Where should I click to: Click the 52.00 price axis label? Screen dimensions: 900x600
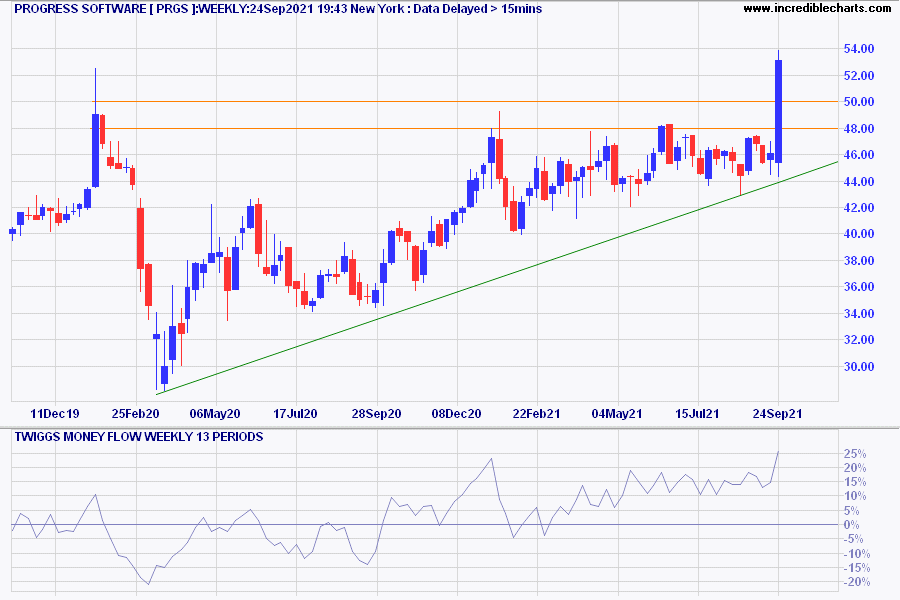click(859, 76)
